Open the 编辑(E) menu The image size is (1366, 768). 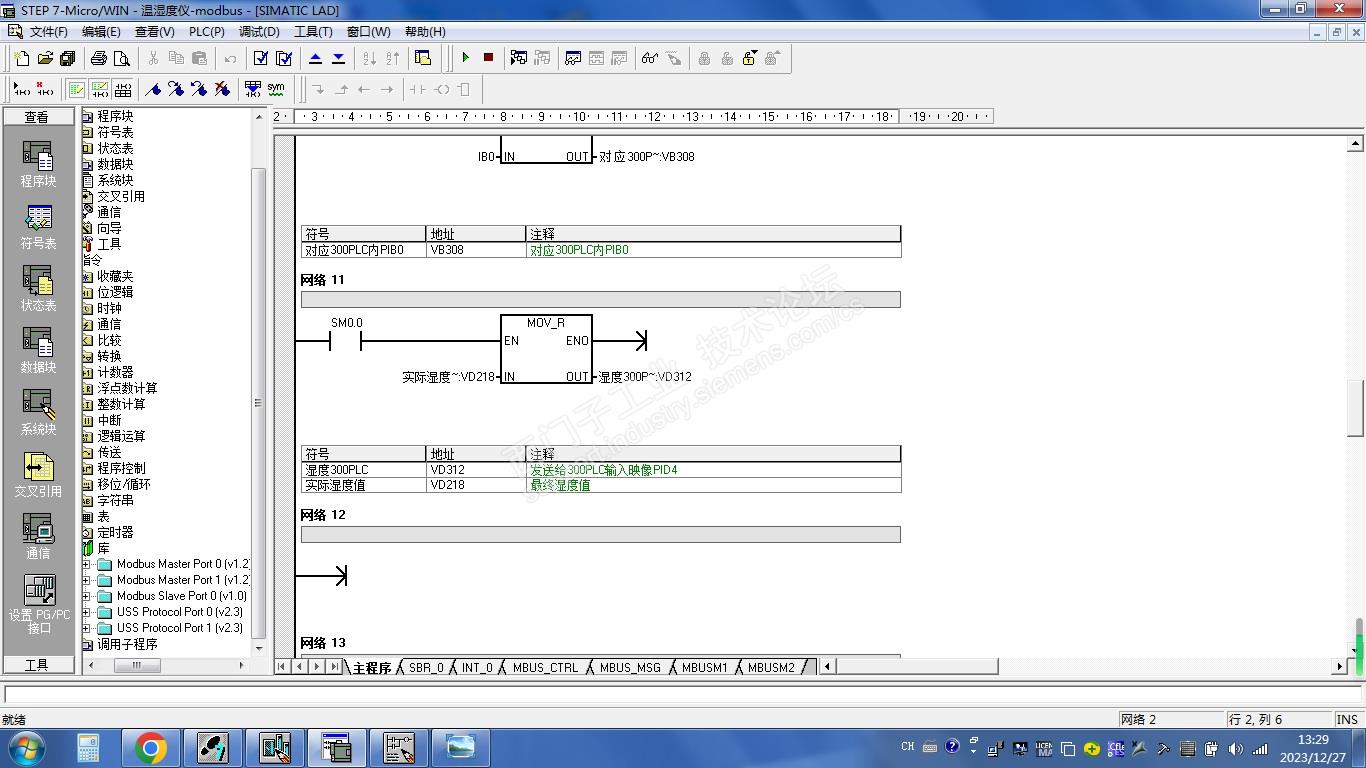(101, 32)
